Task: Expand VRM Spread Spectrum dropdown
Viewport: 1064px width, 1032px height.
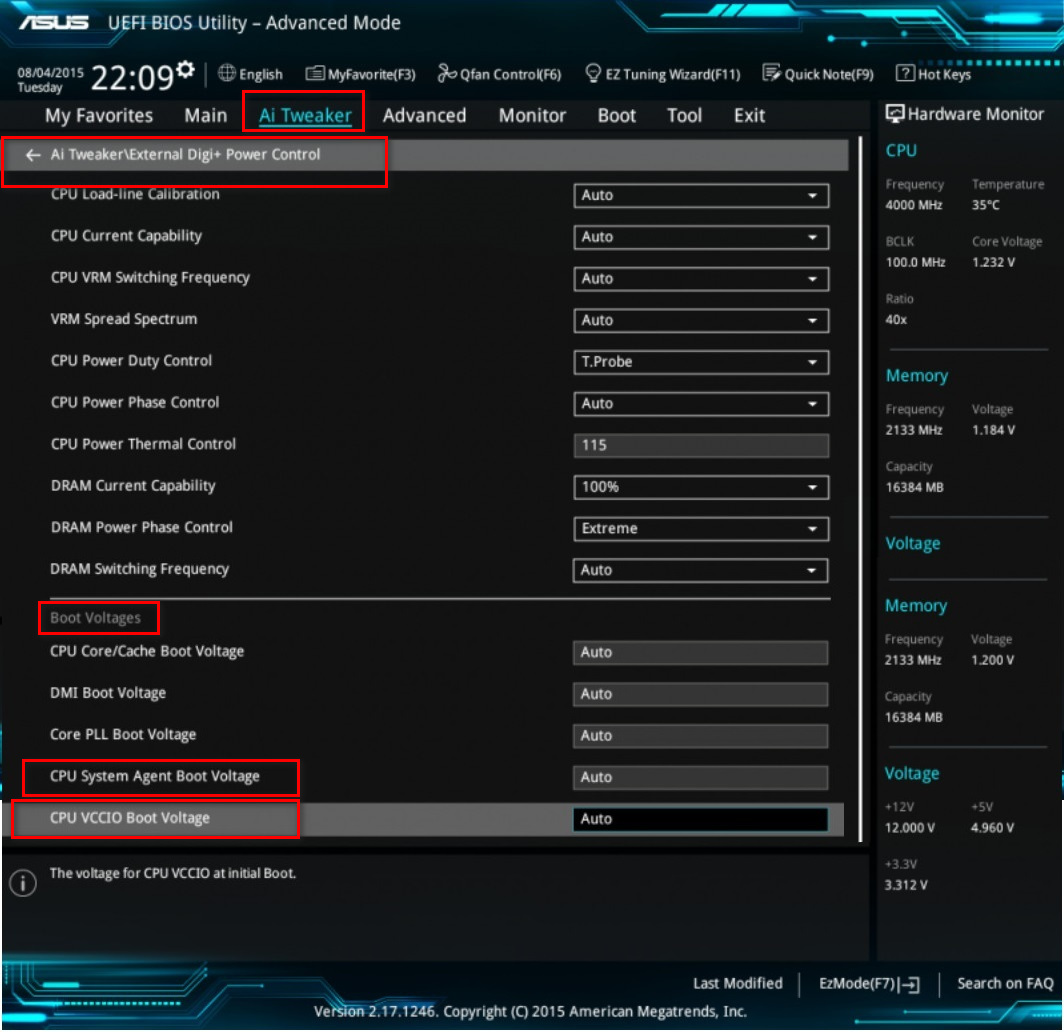Action: point(700,320)
